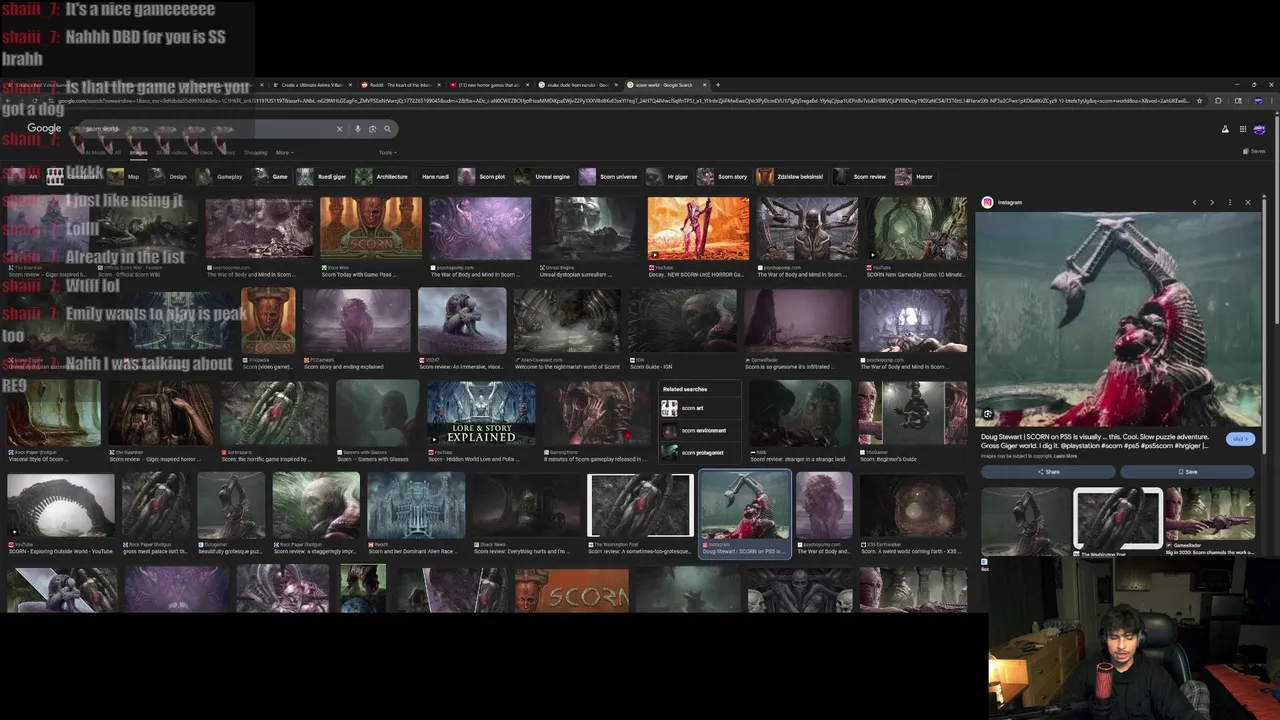The height and width of the screenshot is (720, 1280).
Task: Open large Instagram preview image
Action: pos(1118,318)
